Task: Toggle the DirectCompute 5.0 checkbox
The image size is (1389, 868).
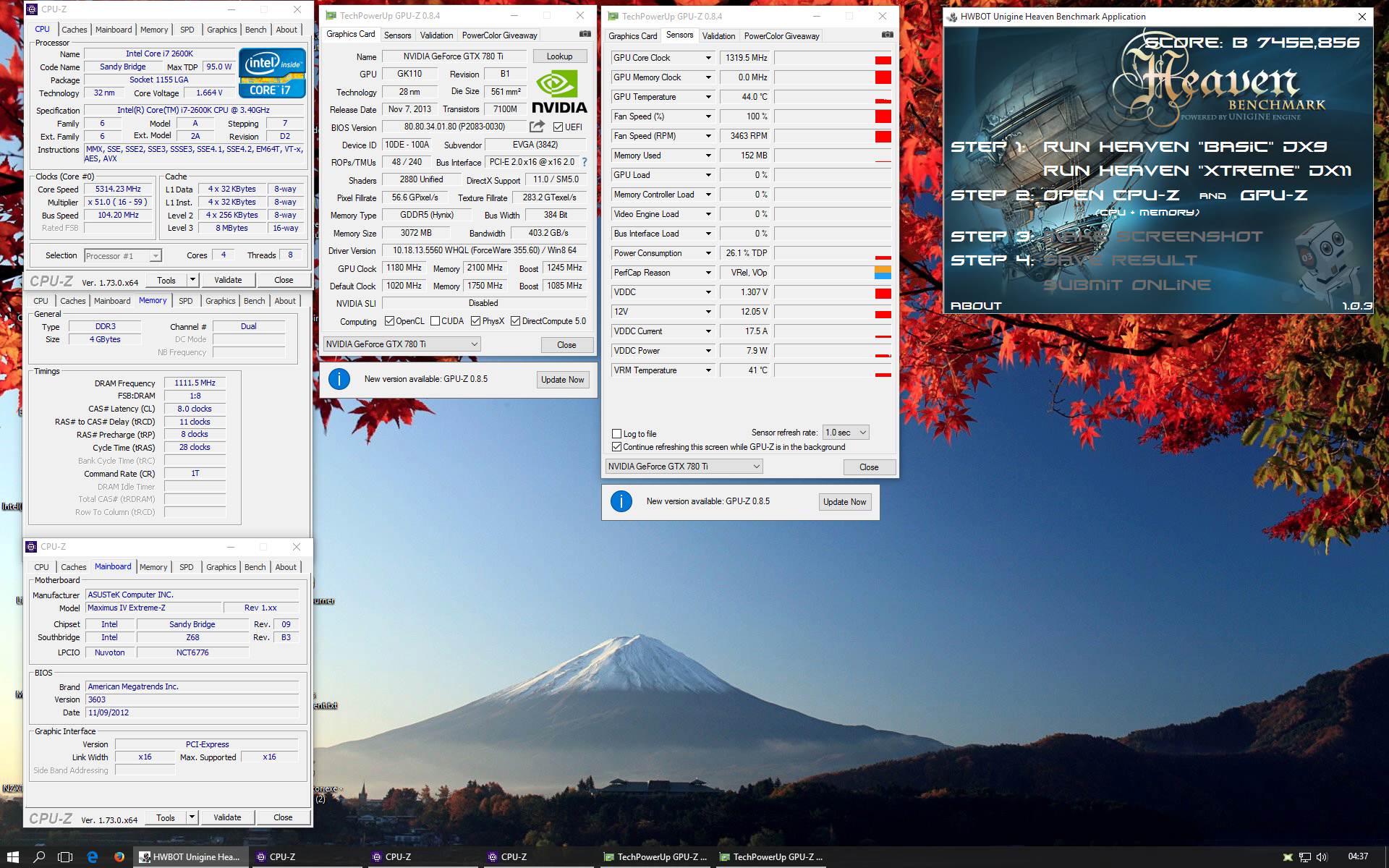Action: pyautogui.click(x=515, y=321)
